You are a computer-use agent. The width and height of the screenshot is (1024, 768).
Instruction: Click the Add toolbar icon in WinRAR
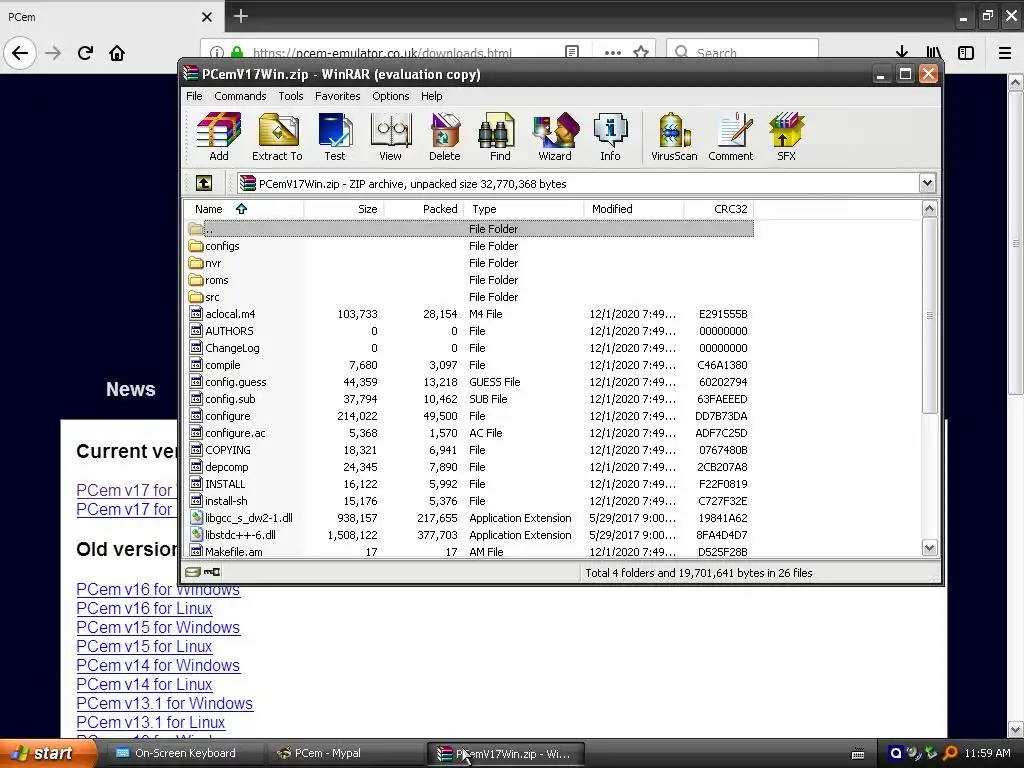tap(219, 136)
